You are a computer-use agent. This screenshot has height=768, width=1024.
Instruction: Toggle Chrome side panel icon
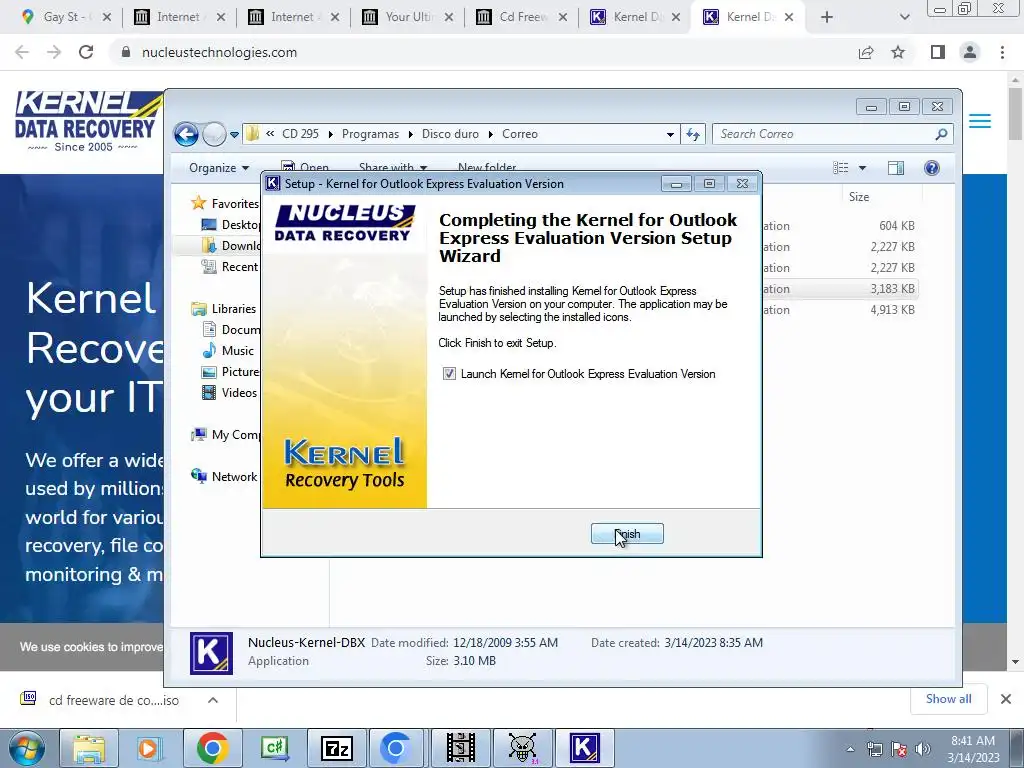[938, 52]
